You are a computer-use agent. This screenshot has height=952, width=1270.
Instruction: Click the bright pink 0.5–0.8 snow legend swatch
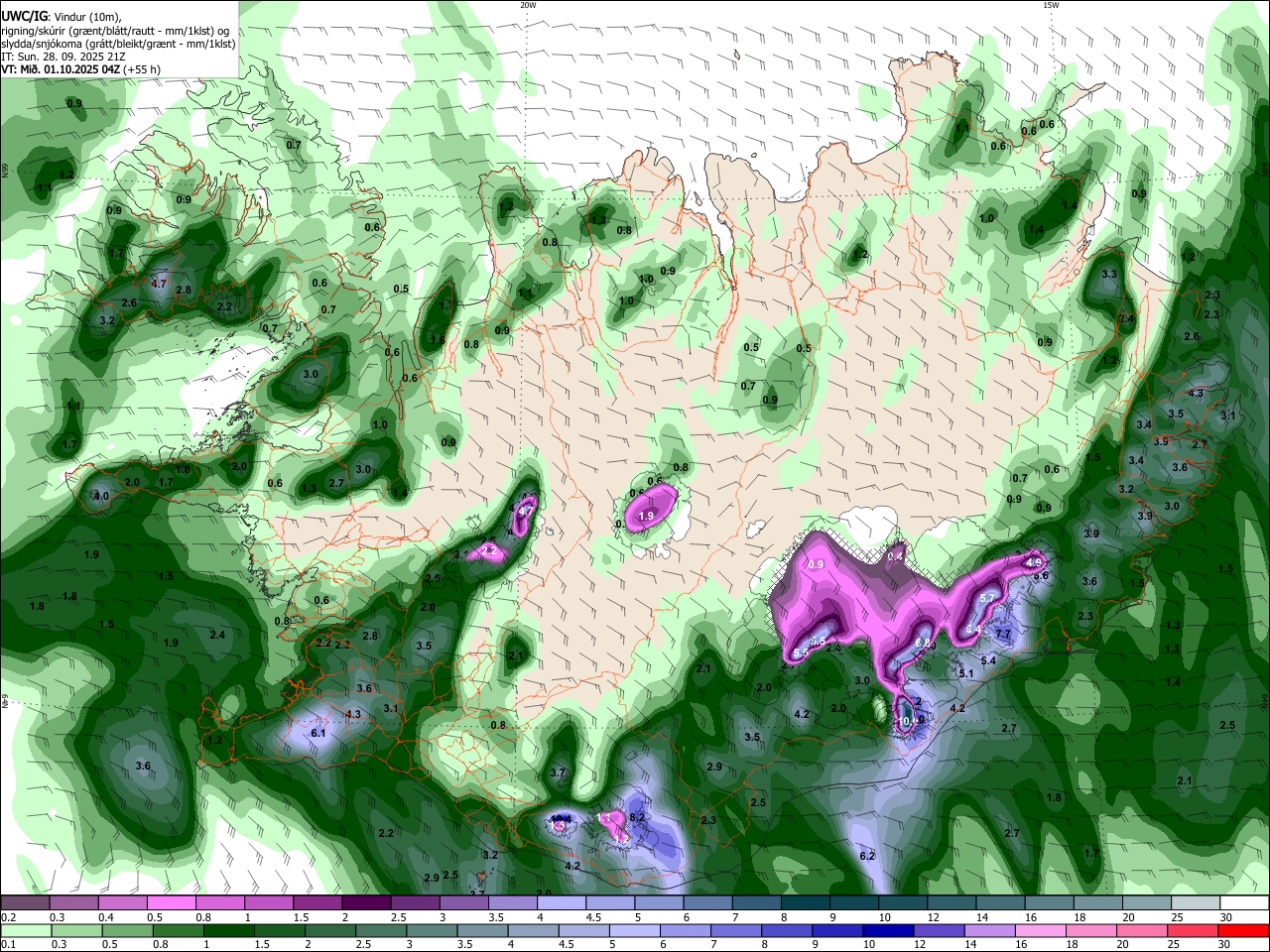171,903
